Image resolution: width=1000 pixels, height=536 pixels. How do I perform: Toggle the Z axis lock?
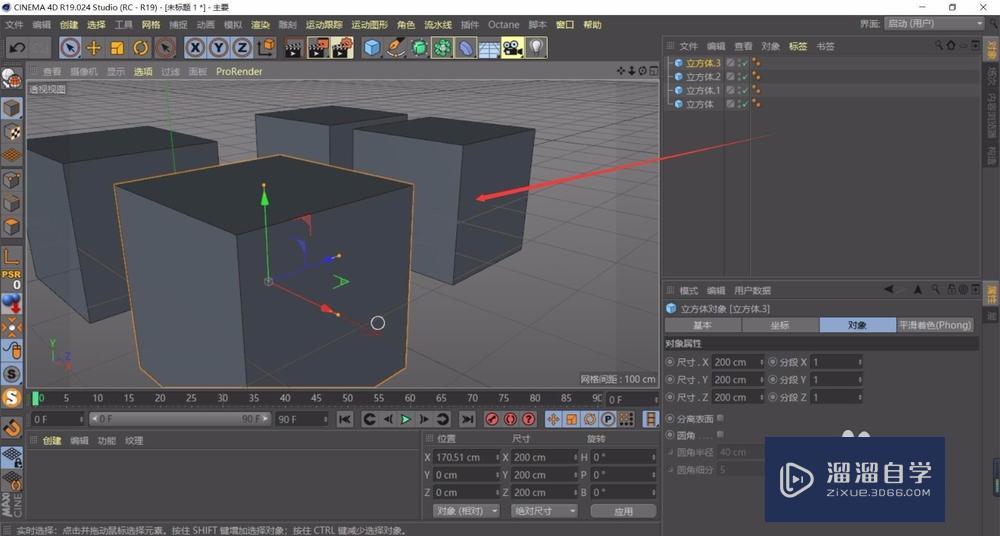242,48
